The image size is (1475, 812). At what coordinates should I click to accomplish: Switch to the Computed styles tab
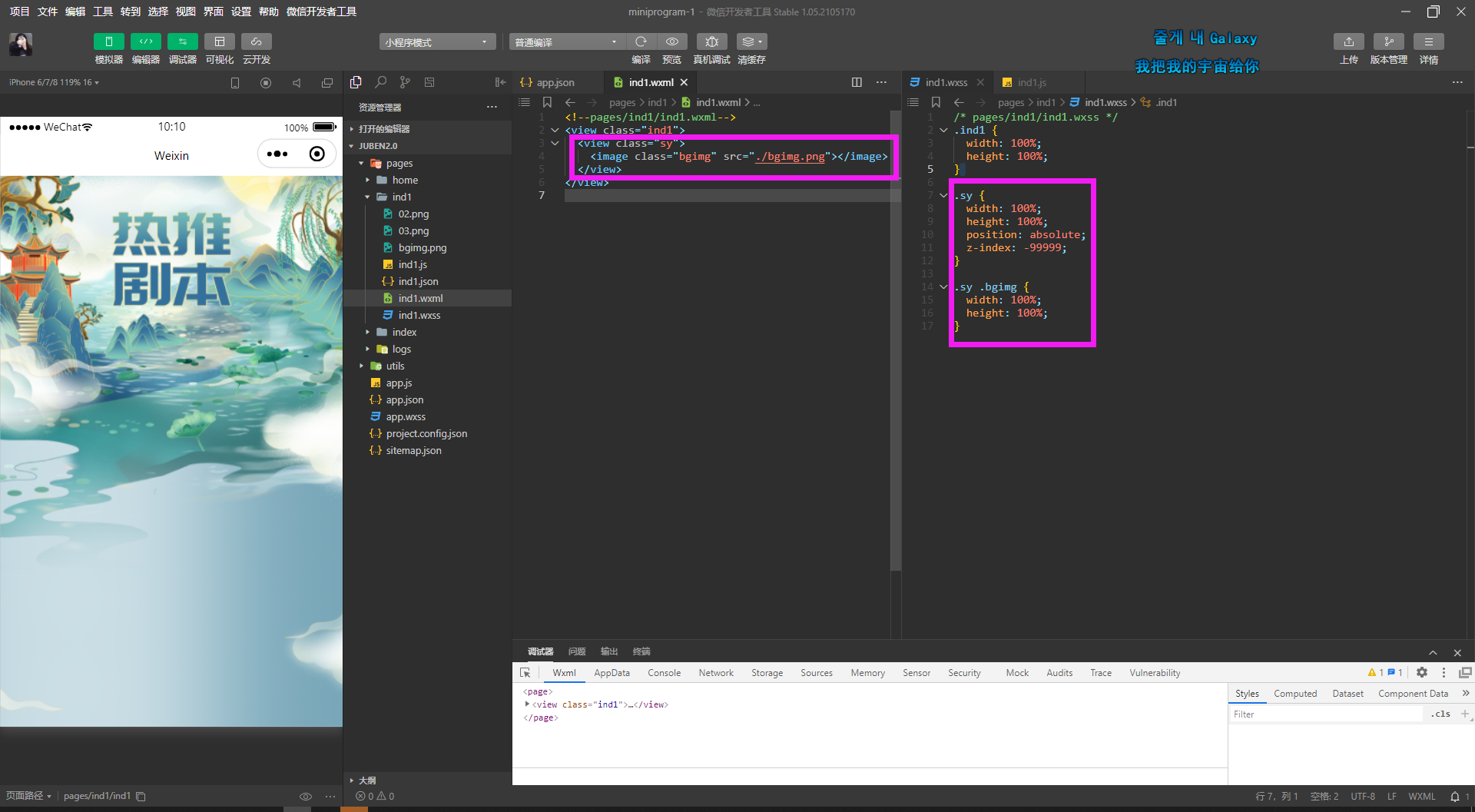pos(1295,694)
